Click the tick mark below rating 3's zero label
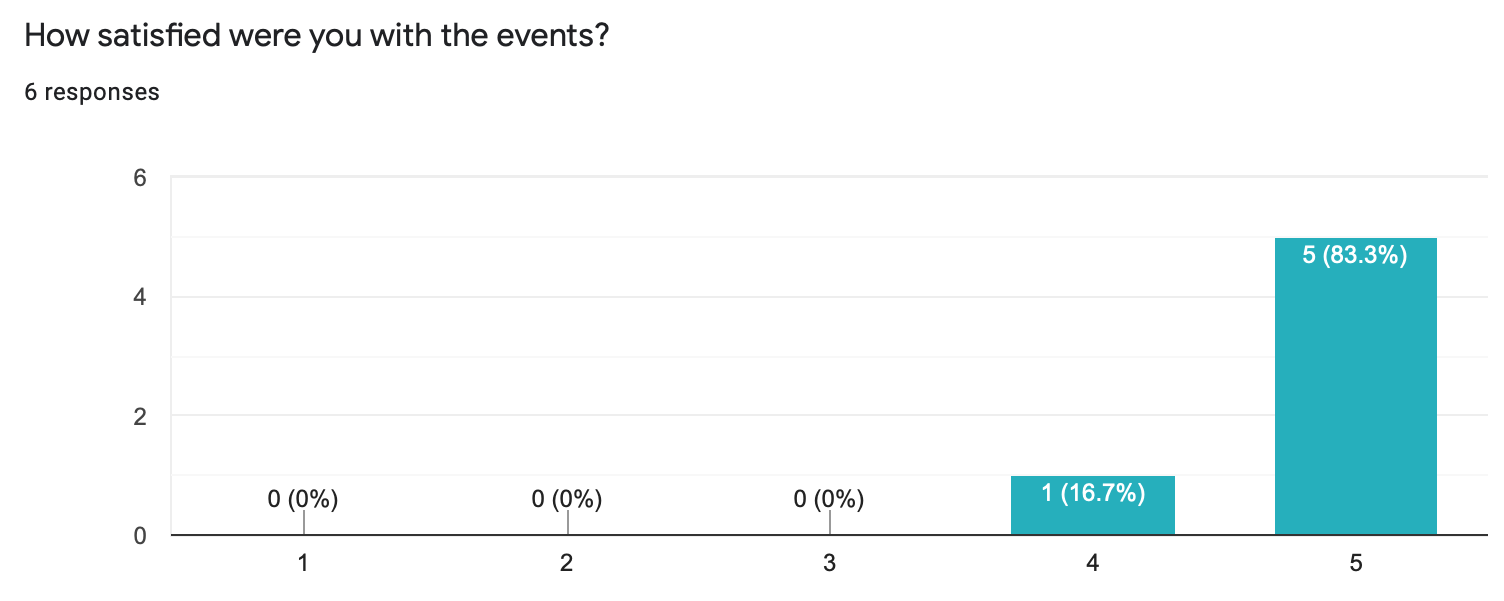Viewport: 1504px width, 601px height. point(830,523)
